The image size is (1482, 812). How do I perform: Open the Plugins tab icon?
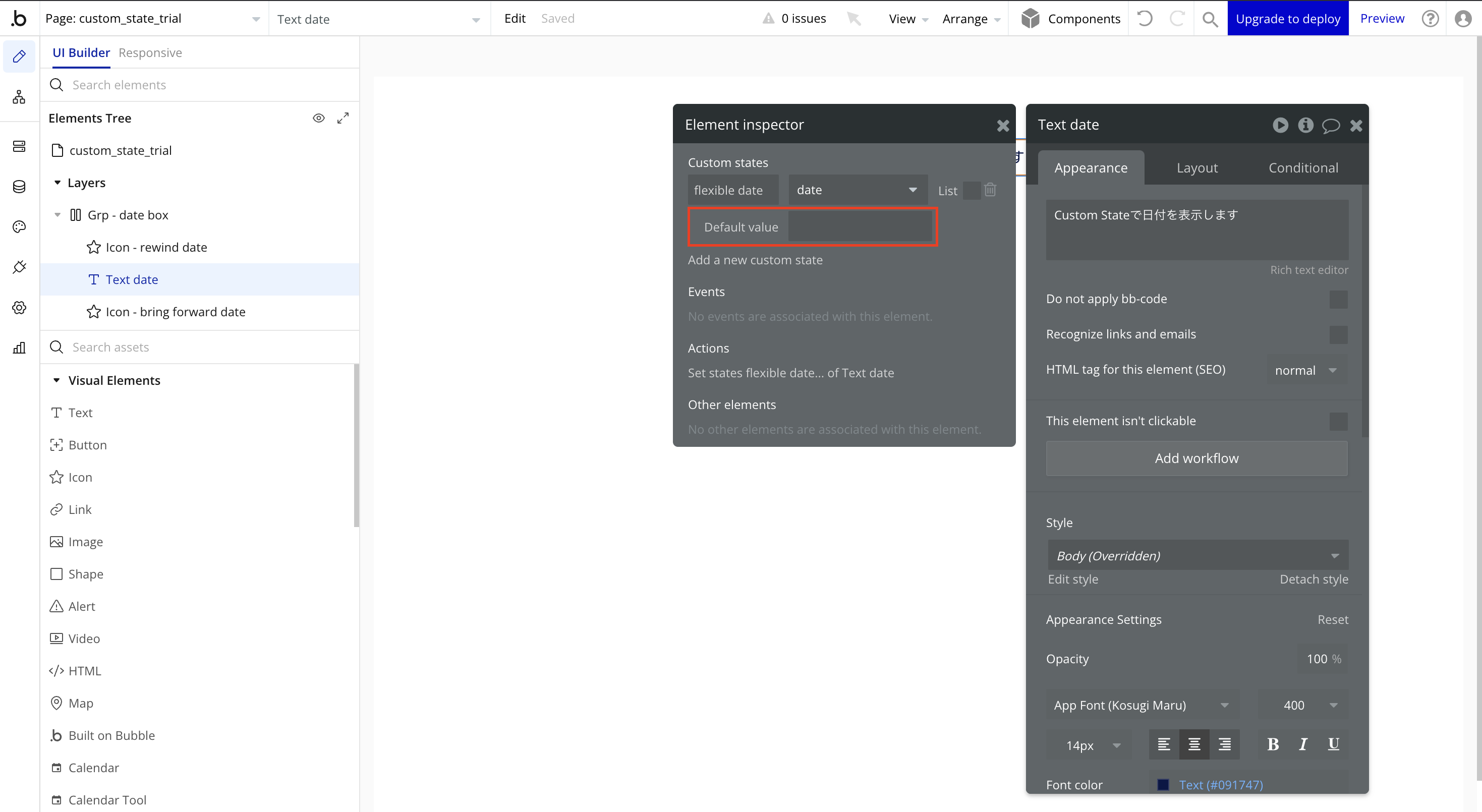click(19, 267)
